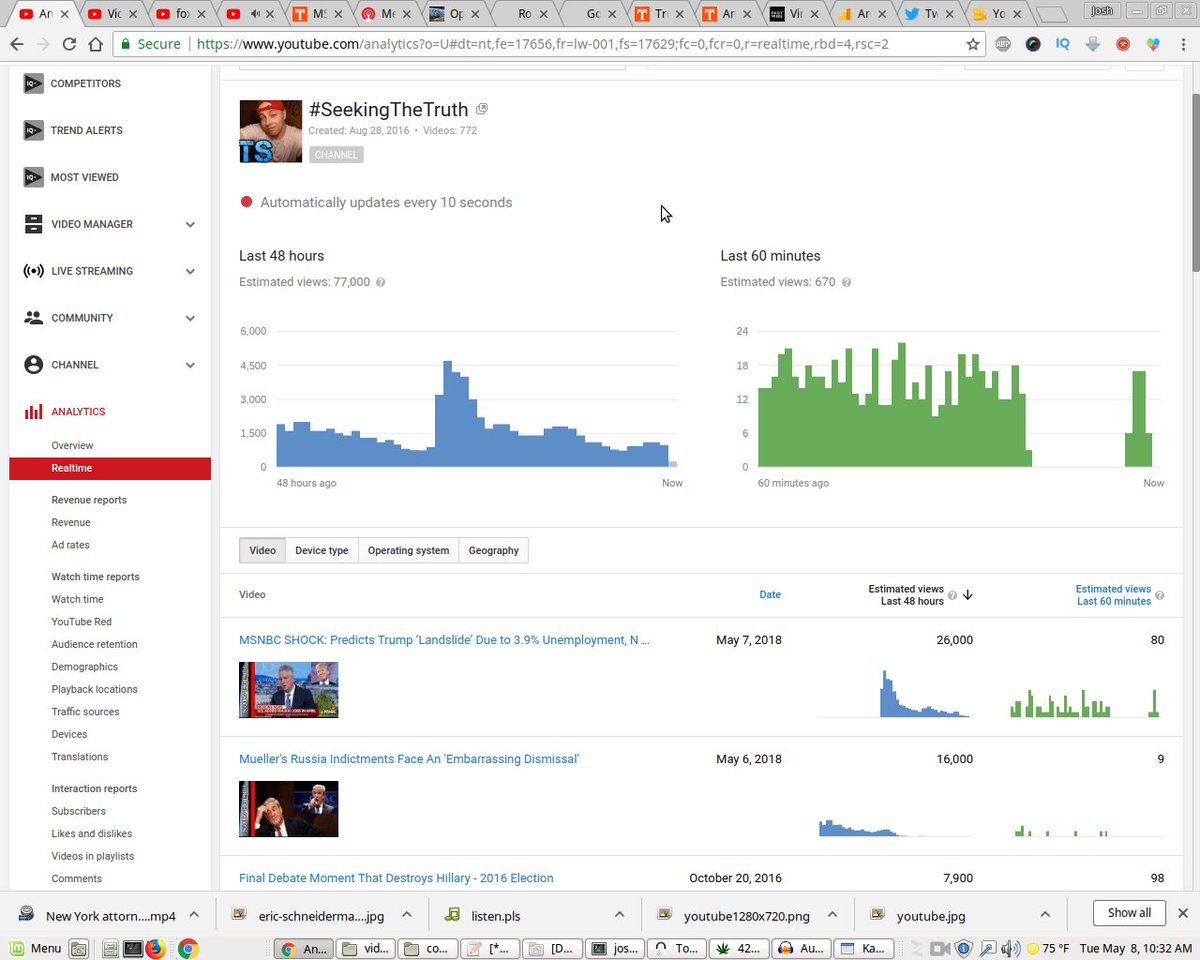The image size is (1200, 960).
Task: Switch to the Twitter browser tab
Action: coord(927,14)
